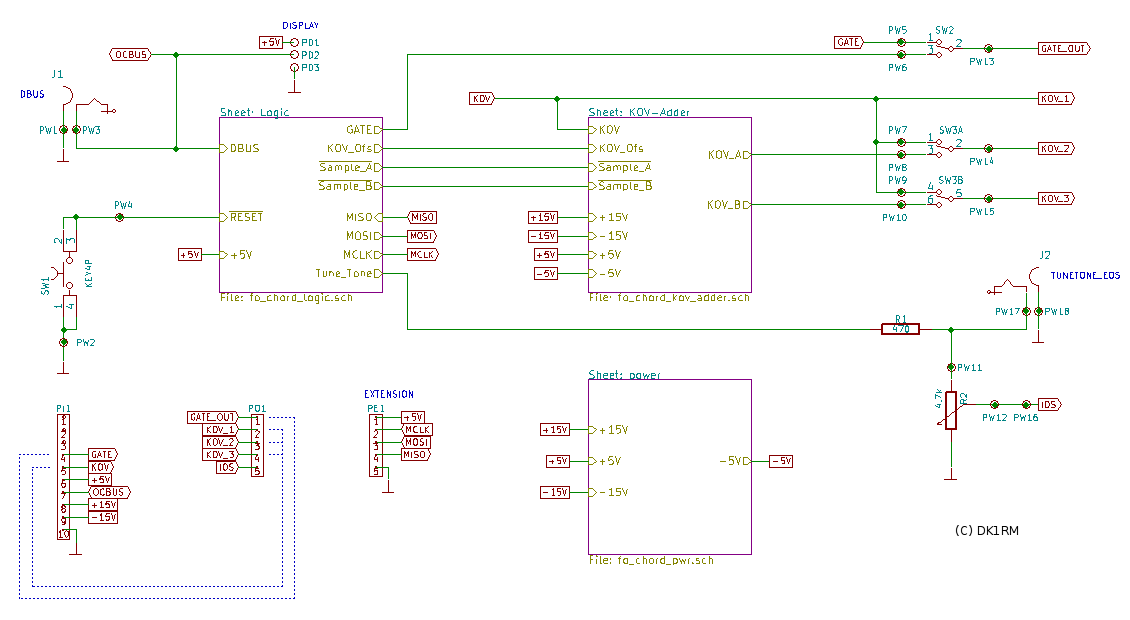
Task: Click the fo_chord_logic.sch file label
Action: pyautogui.click(x=286, y=298)
